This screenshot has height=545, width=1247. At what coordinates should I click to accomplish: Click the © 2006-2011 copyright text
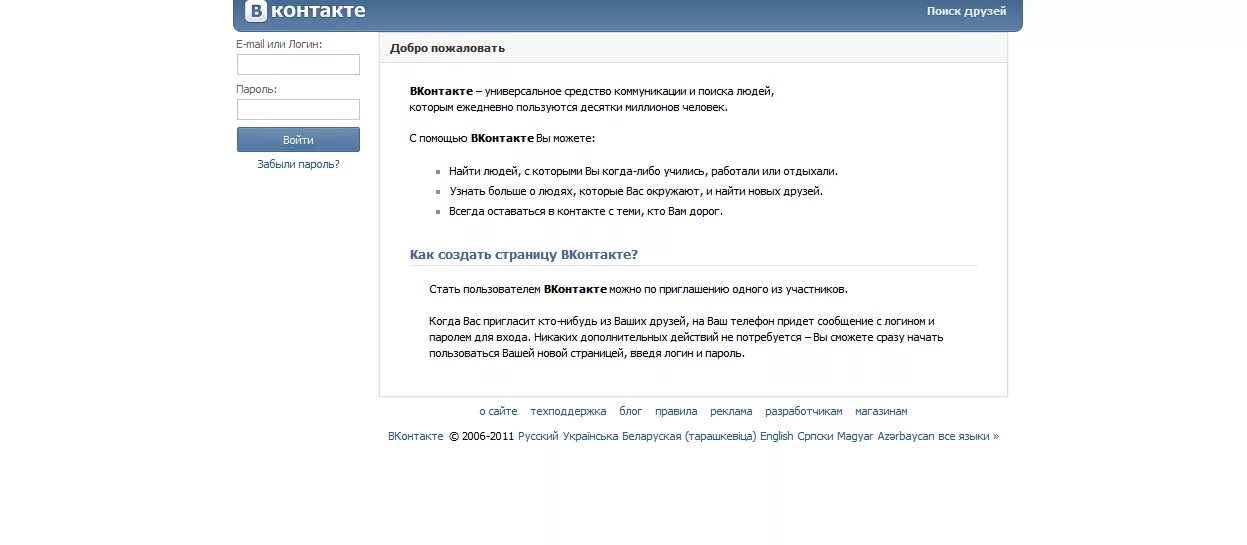click(x=481, y=436)
